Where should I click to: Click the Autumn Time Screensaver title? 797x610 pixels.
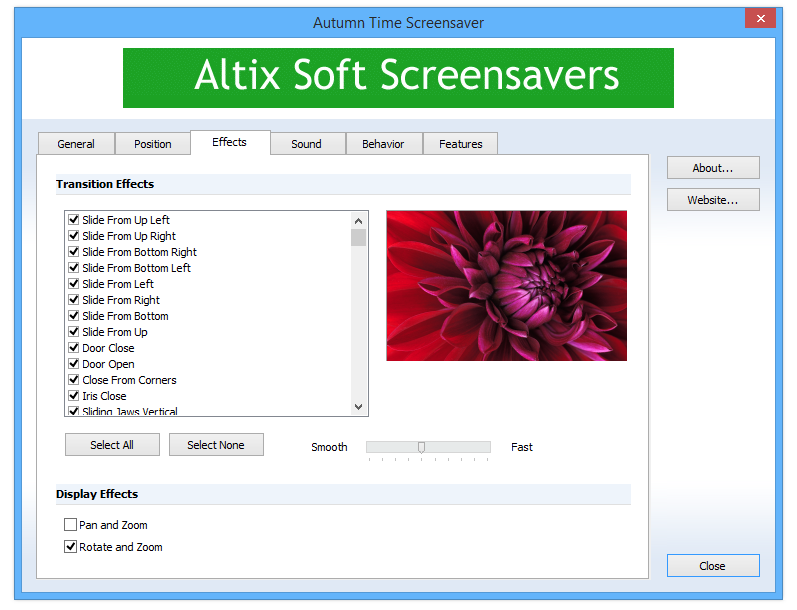[x=398, y=23]
